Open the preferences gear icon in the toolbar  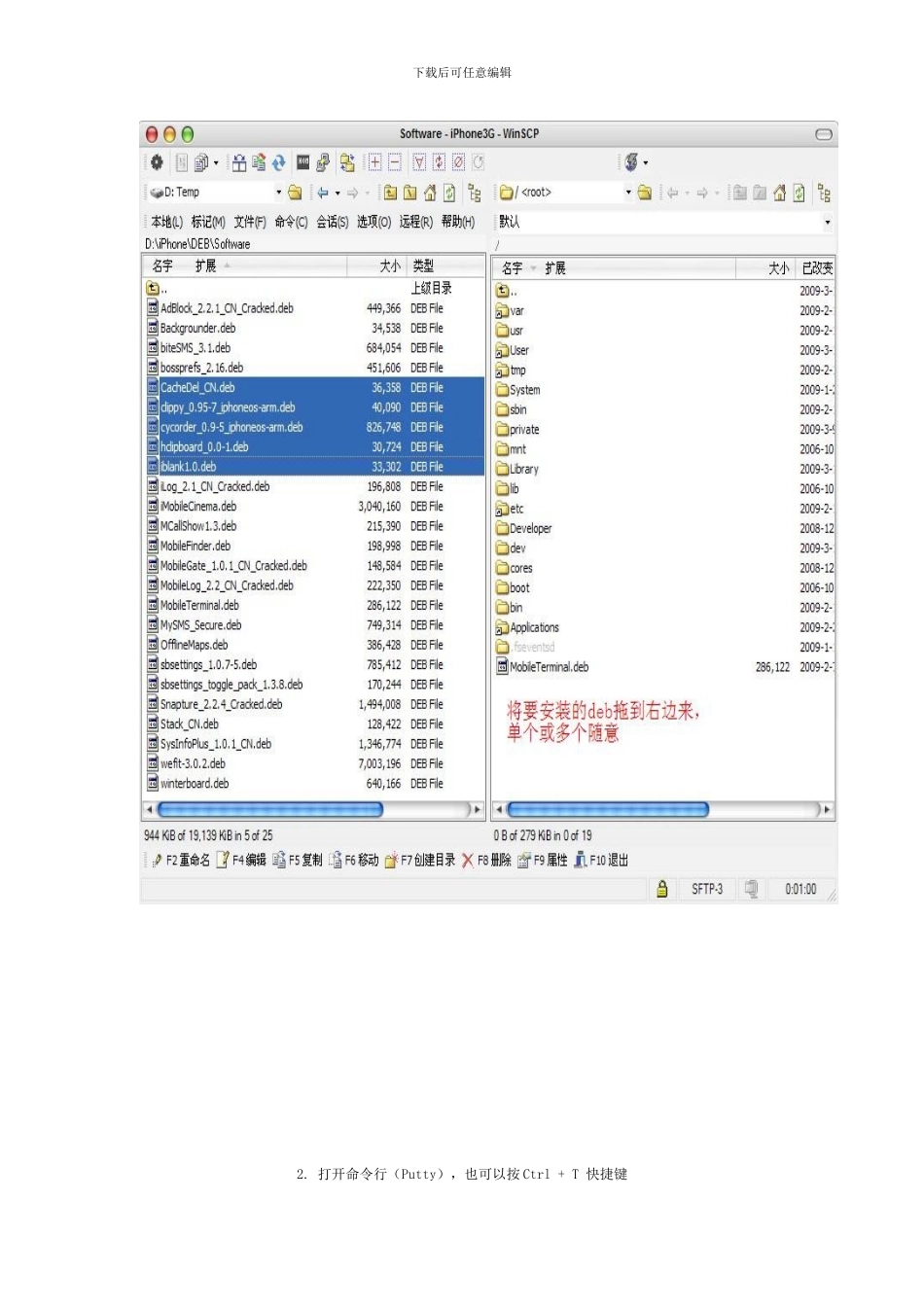click(156, 162)
